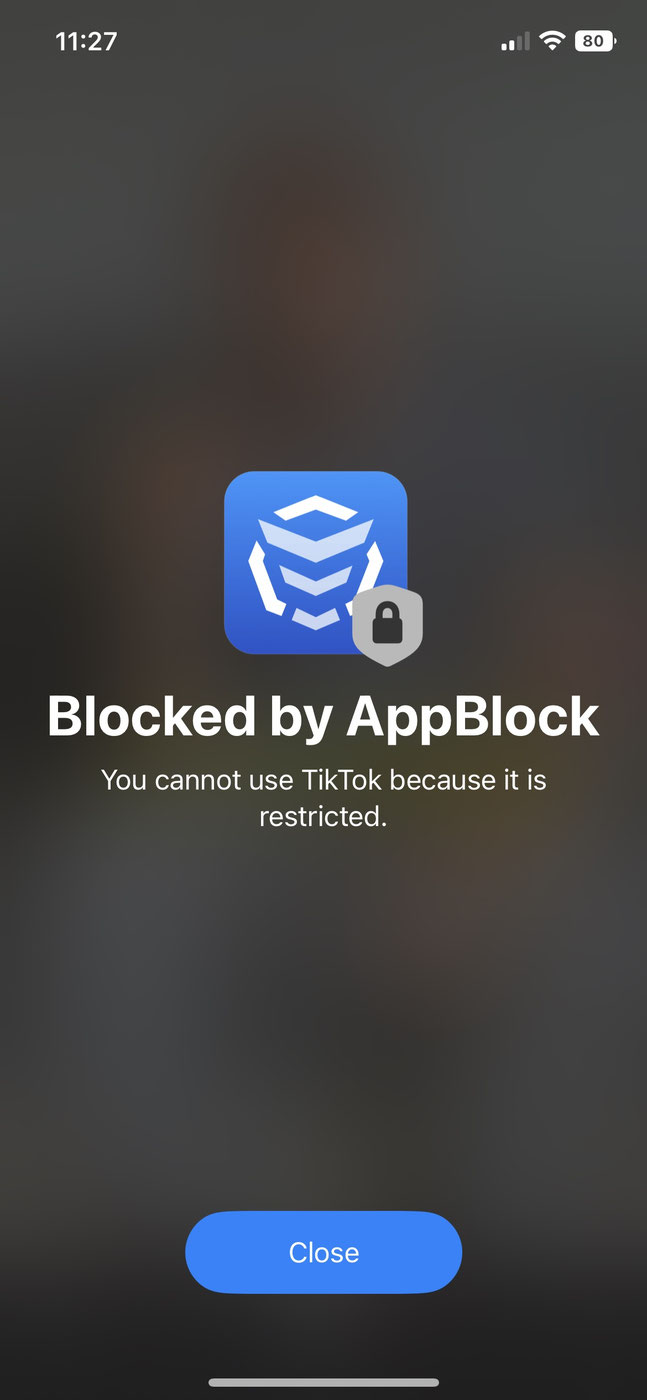Tap the word restricted in the message
The image size is (647, 1400).
coord(323,816)
